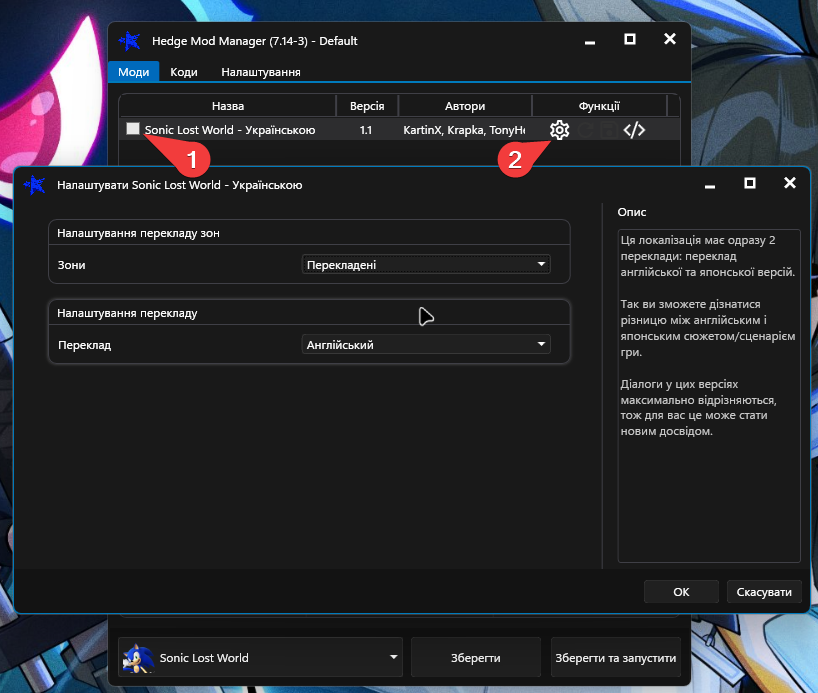
Task: Click the Зберегти button
Action: coord(476,658)
